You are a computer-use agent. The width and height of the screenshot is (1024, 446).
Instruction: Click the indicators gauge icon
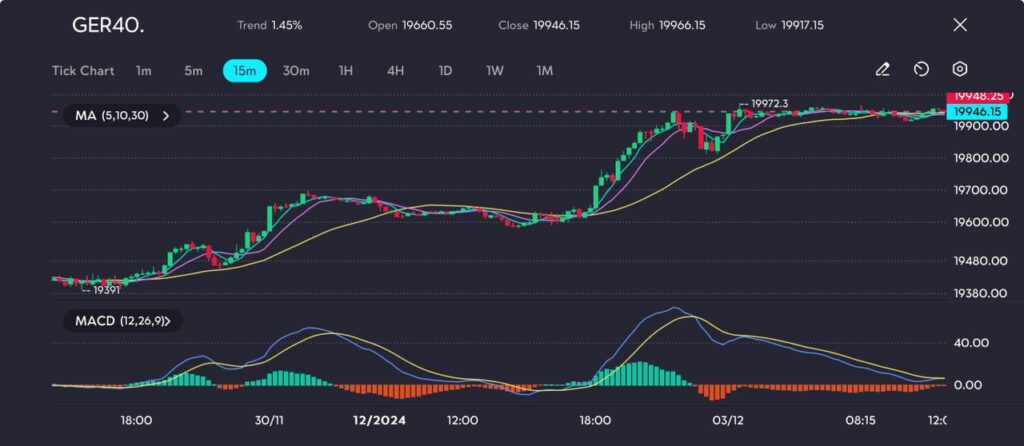(x=921, y=70)
